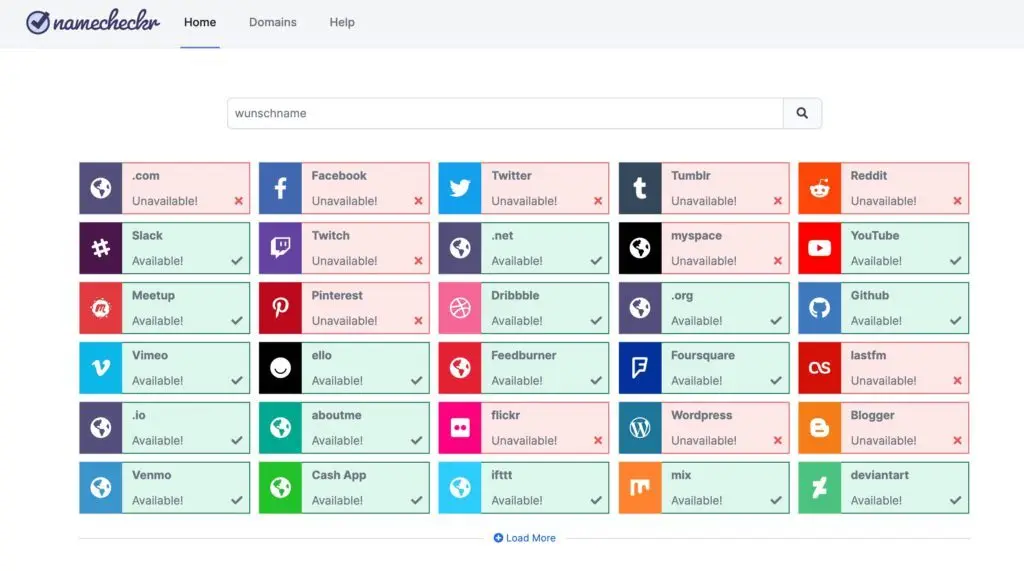
Task: Click the Wordpress icon
Action: click(x=640, y=428)
